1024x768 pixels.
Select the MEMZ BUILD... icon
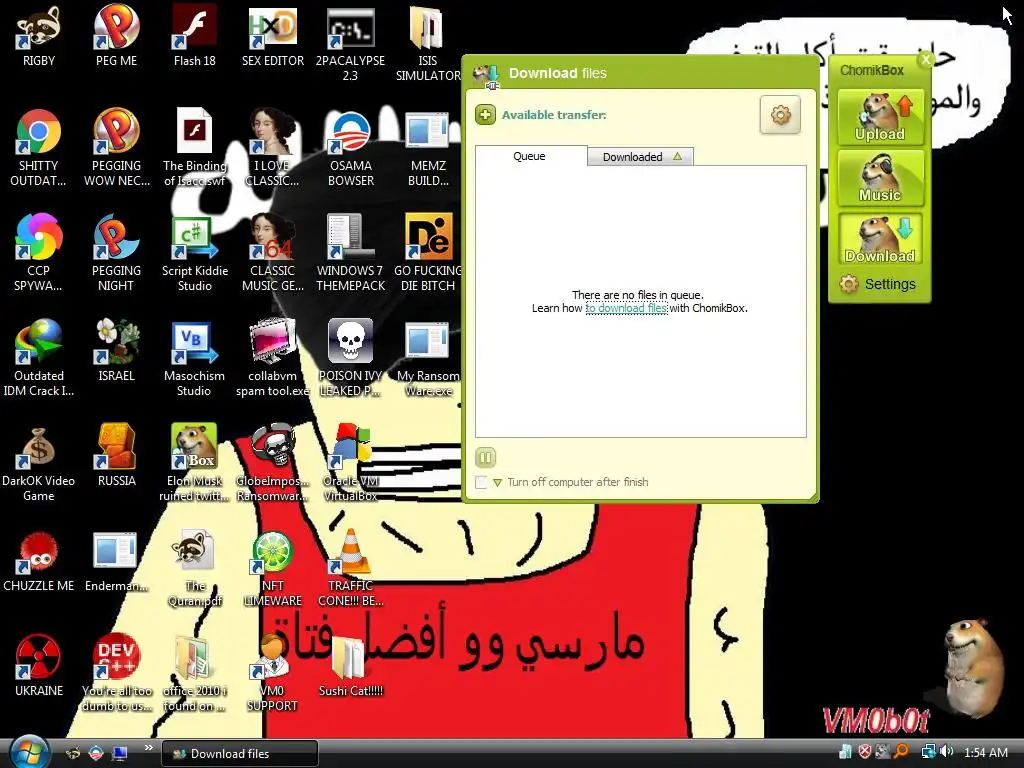[x=428, y=149]
